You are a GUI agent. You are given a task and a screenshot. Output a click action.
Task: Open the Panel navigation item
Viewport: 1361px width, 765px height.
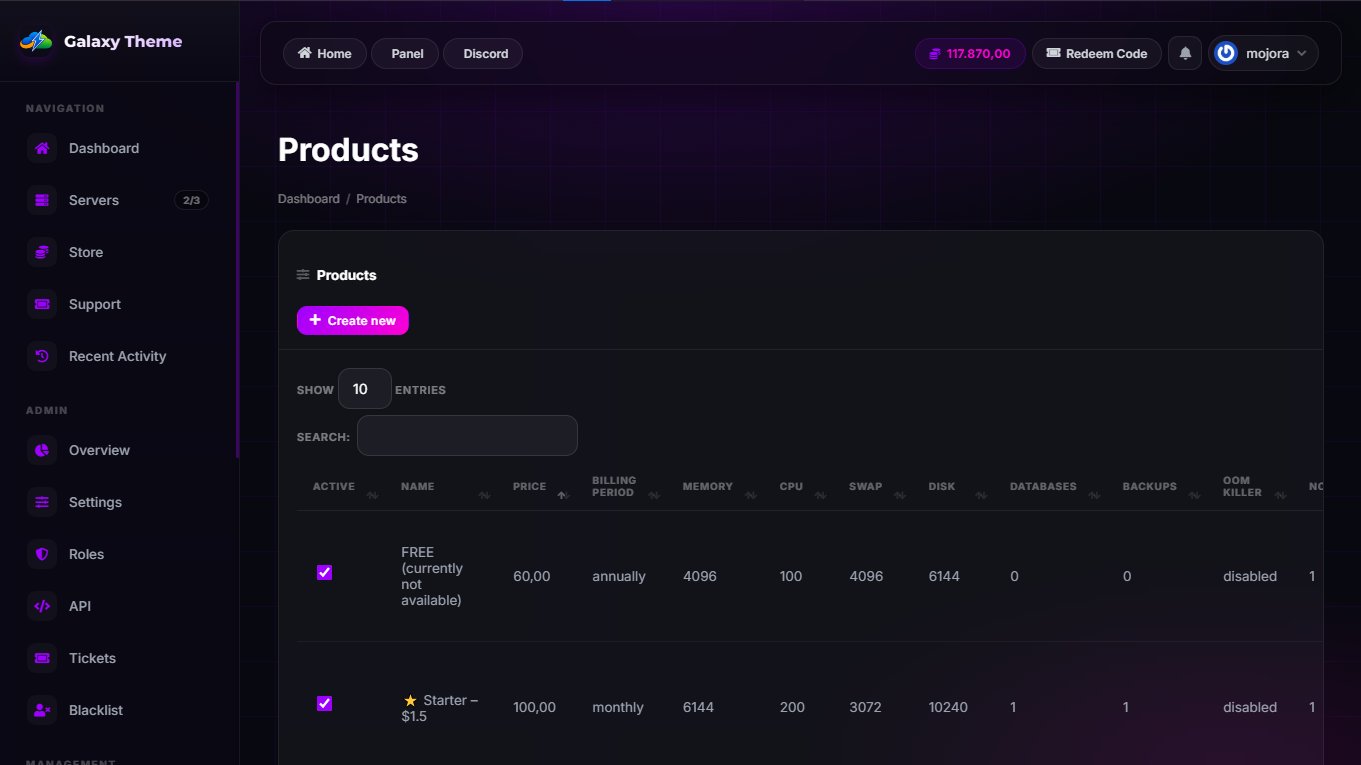click(405, 54)
